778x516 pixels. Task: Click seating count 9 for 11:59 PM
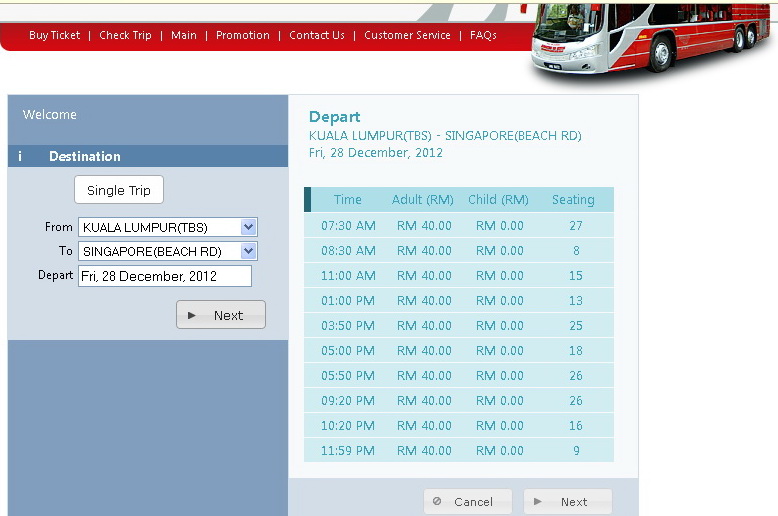[x=576, y=451]
